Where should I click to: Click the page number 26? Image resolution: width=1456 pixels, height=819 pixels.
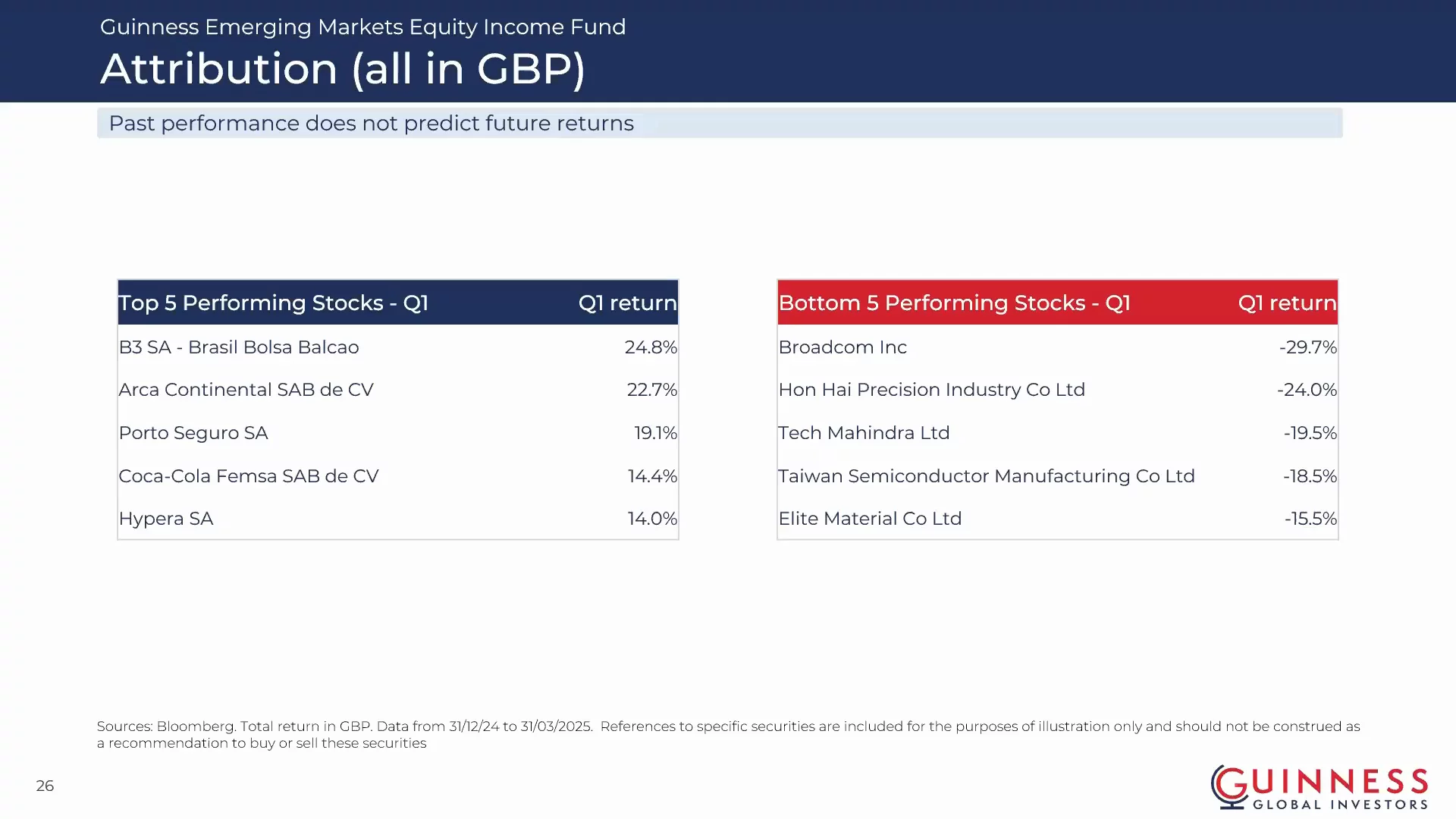pos(45,786)
